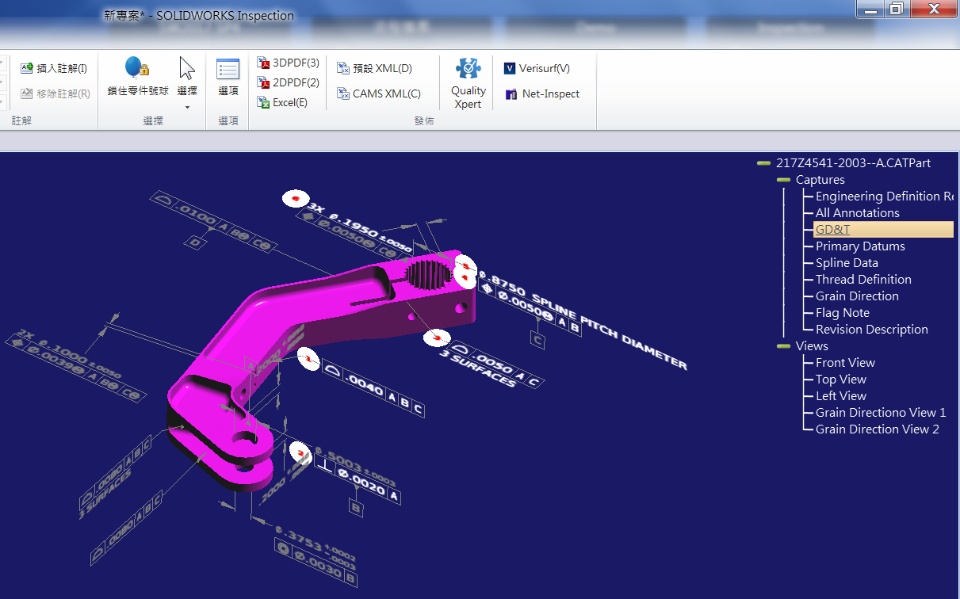Export the report to Excel(E)

pos(282,102)
